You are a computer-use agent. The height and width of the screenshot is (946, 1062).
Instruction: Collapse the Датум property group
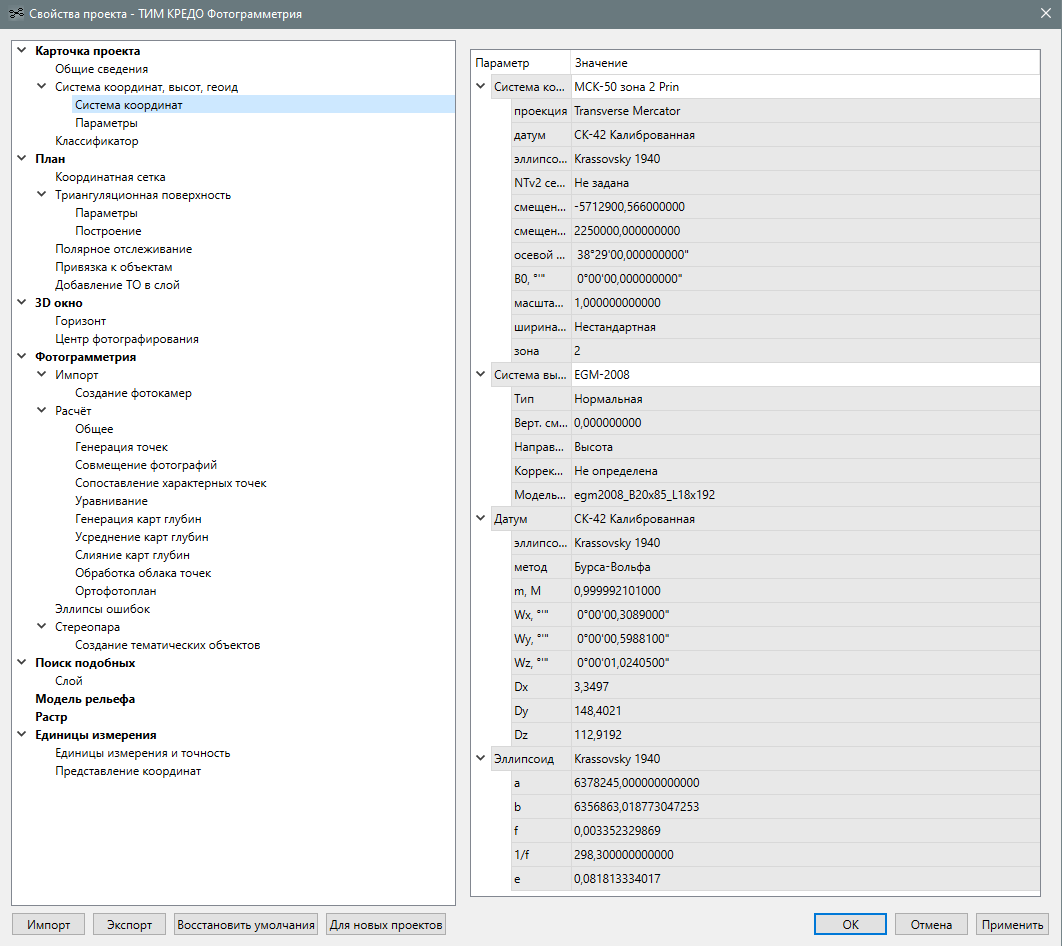click(x=480, y=519)
